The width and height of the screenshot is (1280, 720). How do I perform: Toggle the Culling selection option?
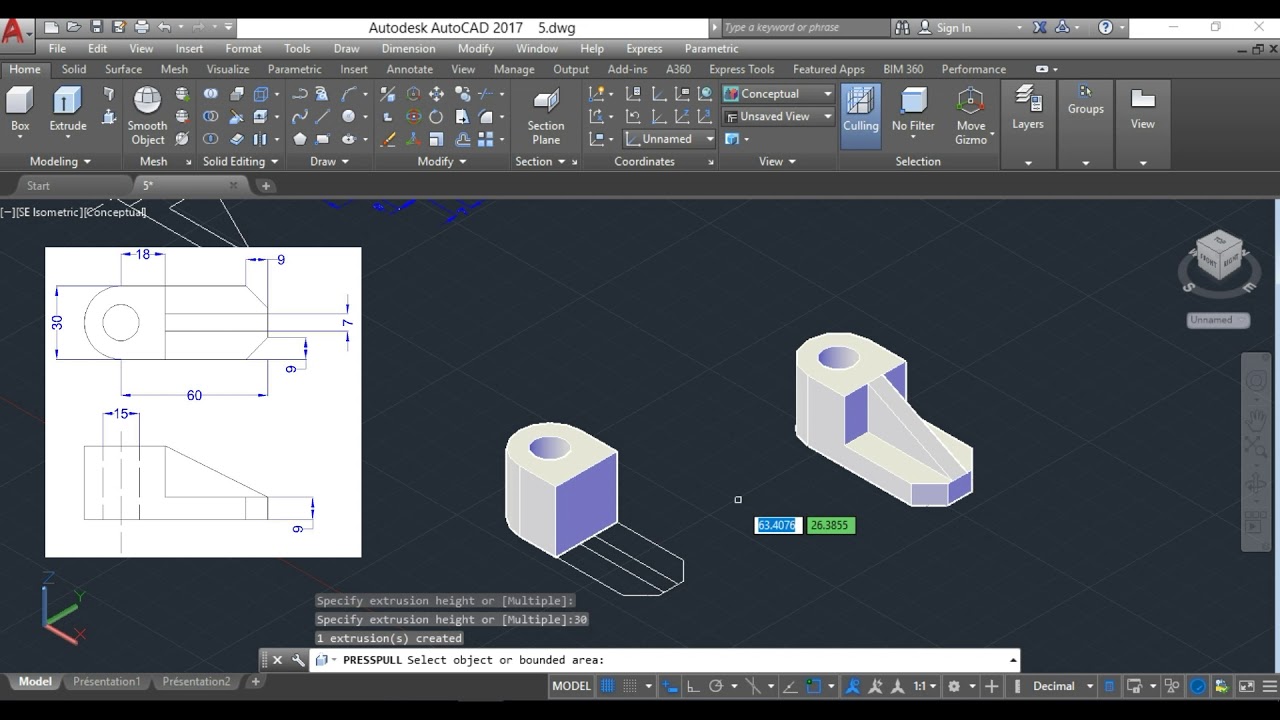pos(860,108)
